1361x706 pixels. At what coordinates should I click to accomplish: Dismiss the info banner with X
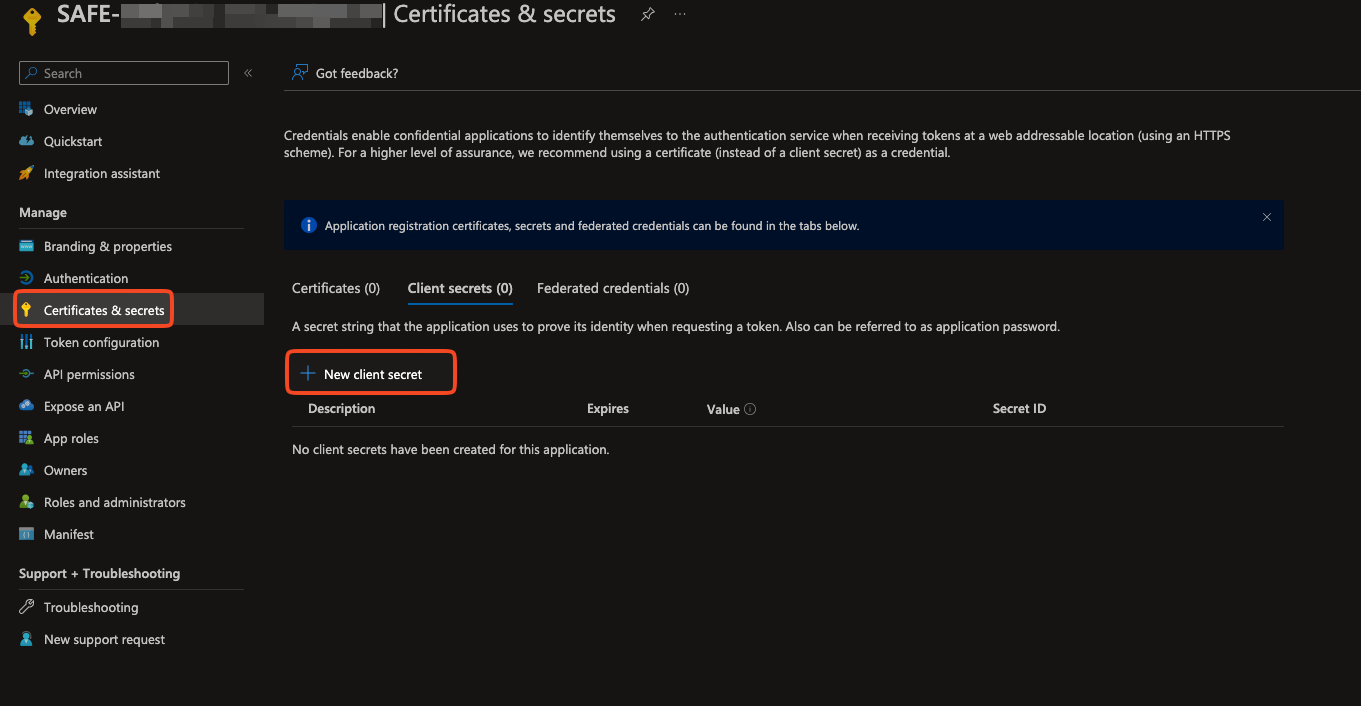1267,216
